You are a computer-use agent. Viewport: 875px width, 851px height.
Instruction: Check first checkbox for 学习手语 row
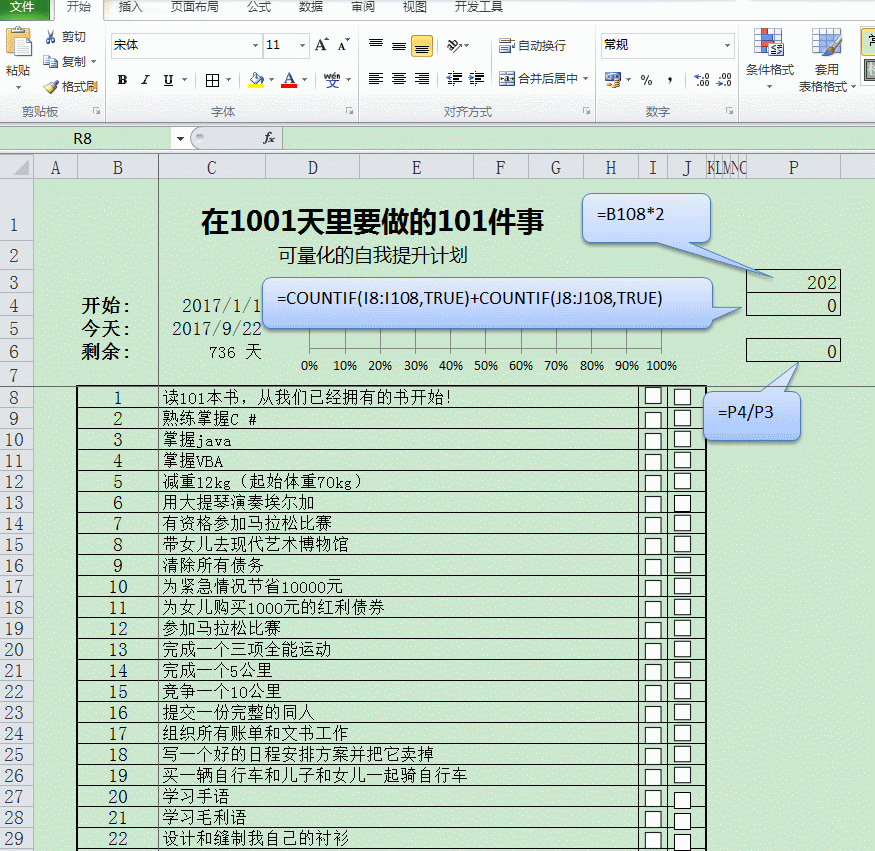pos(653,797)
